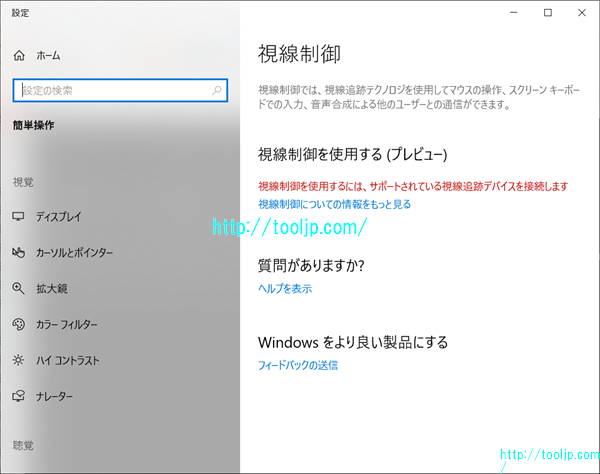Image resolution: width=600 pixels, height=474 pixels.
Task: Minimize the 設定 window
Action: 514,13
